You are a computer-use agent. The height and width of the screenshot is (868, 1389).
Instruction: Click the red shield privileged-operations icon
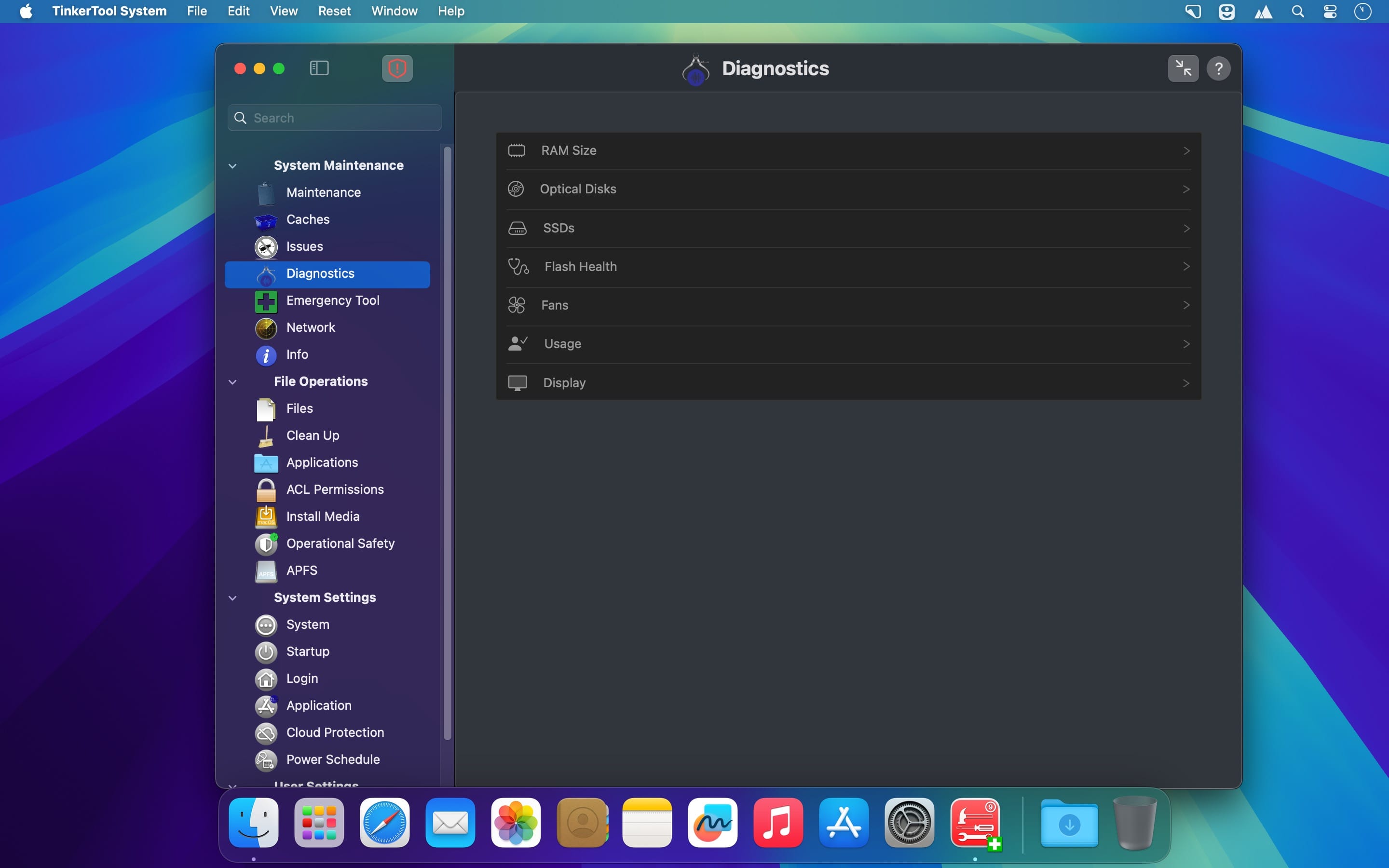click(x=397, y=68)
